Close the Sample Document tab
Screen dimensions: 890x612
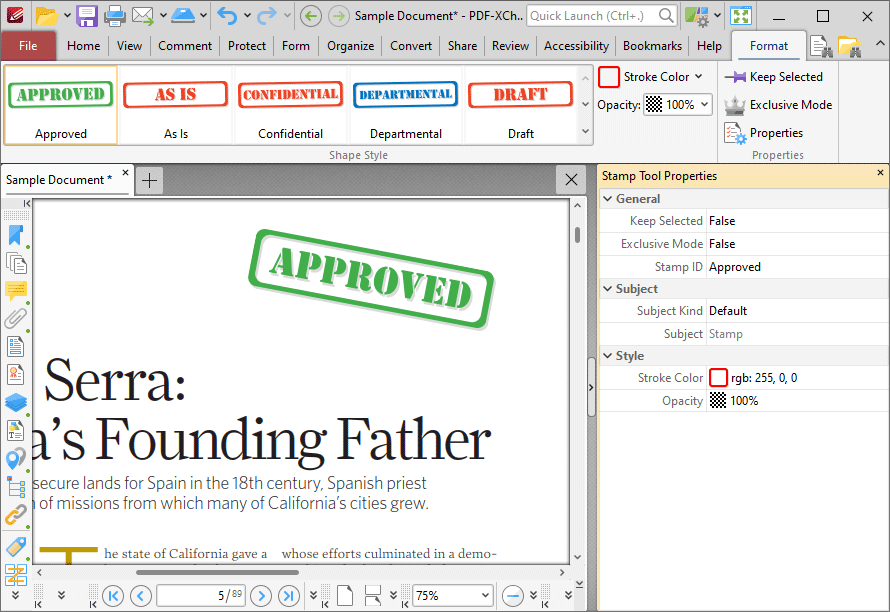click(x=125, y=173)
